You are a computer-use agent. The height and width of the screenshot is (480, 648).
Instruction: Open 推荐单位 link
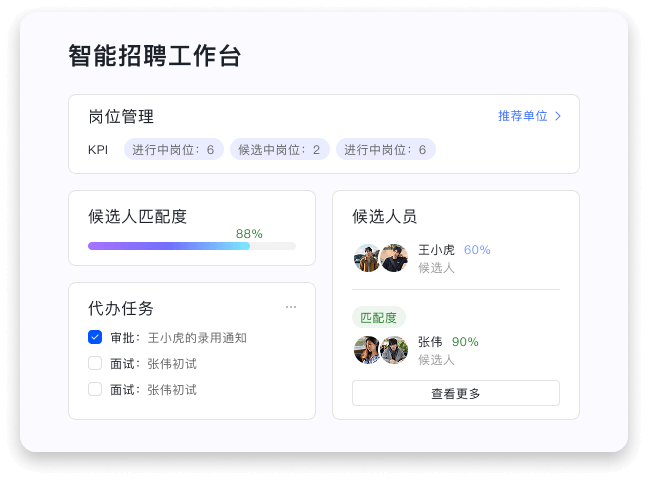[x=523, y=116]
